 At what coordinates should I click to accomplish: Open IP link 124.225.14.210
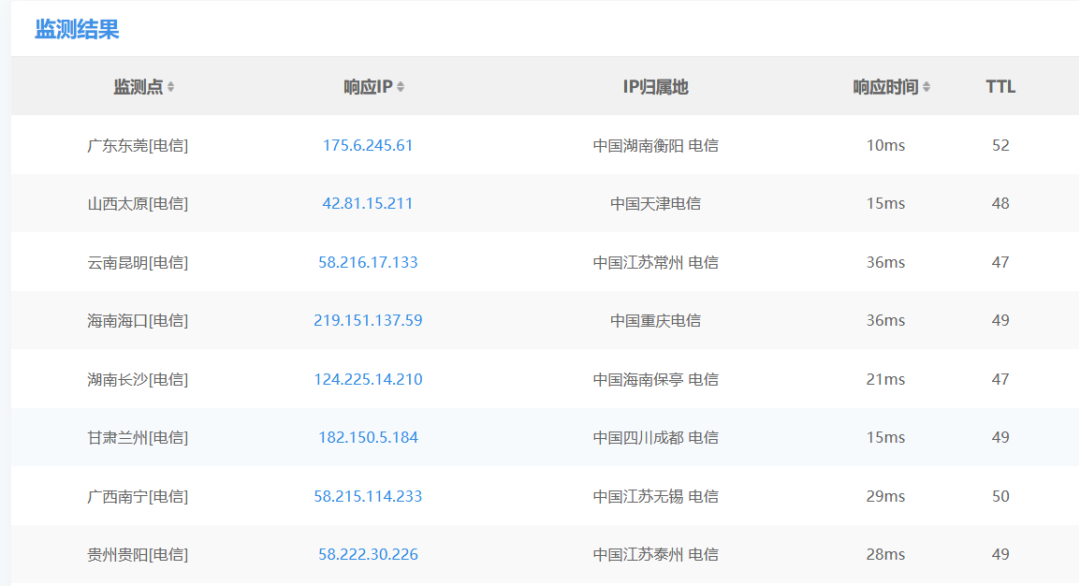367,379
